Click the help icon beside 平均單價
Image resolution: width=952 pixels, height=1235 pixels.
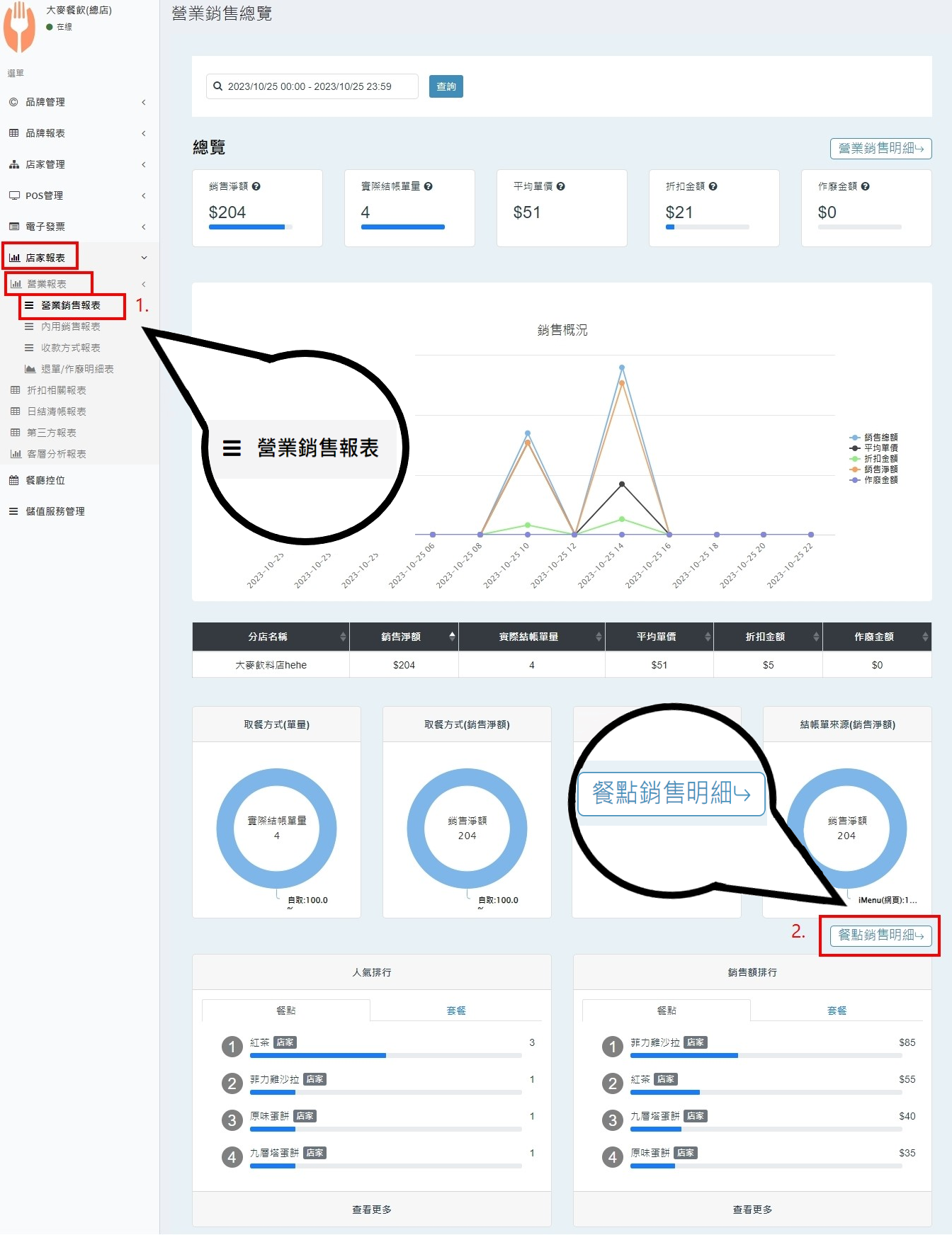click(560, 186)
